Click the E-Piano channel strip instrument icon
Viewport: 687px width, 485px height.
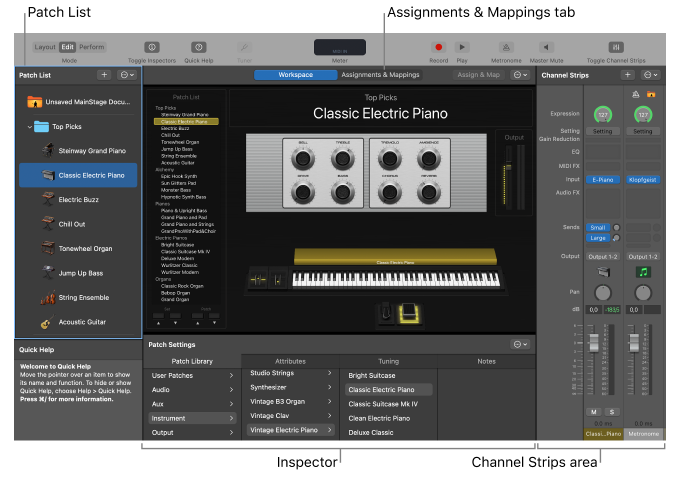click(603, 272)
